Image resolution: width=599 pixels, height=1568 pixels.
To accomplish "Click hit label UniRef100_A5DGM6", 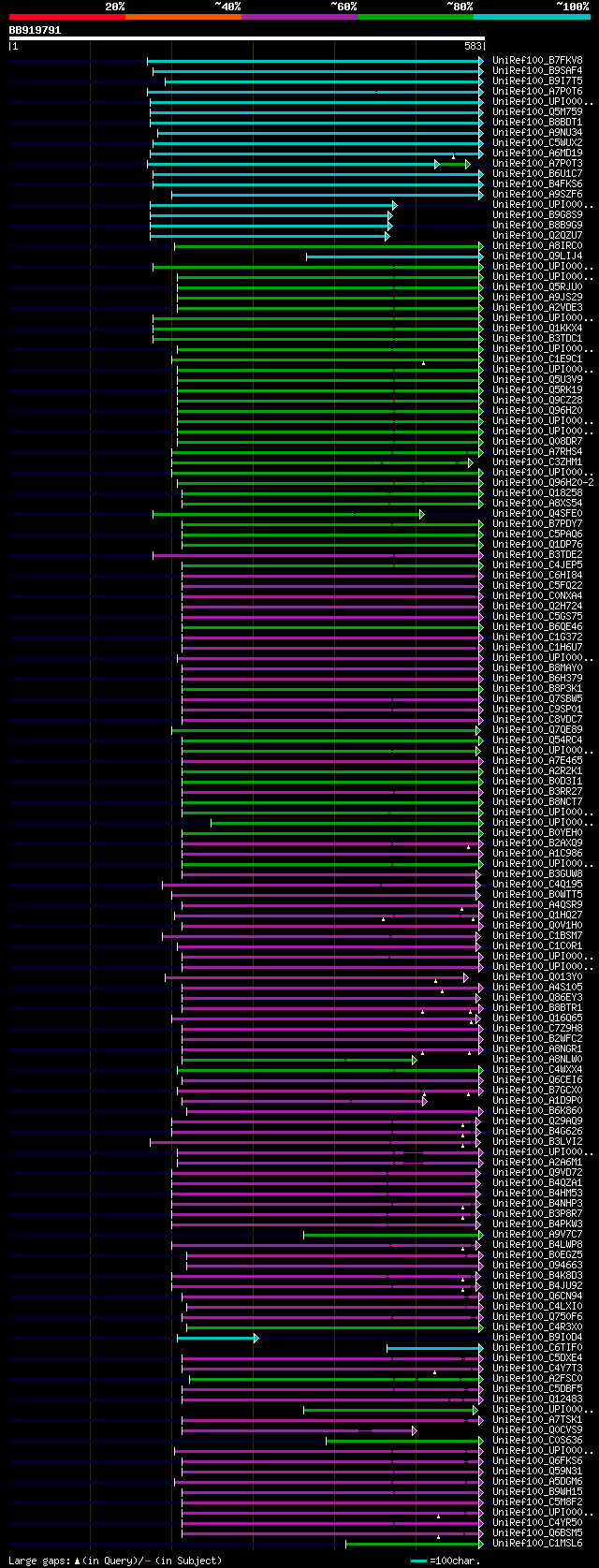I will [x=537, y=1481].
